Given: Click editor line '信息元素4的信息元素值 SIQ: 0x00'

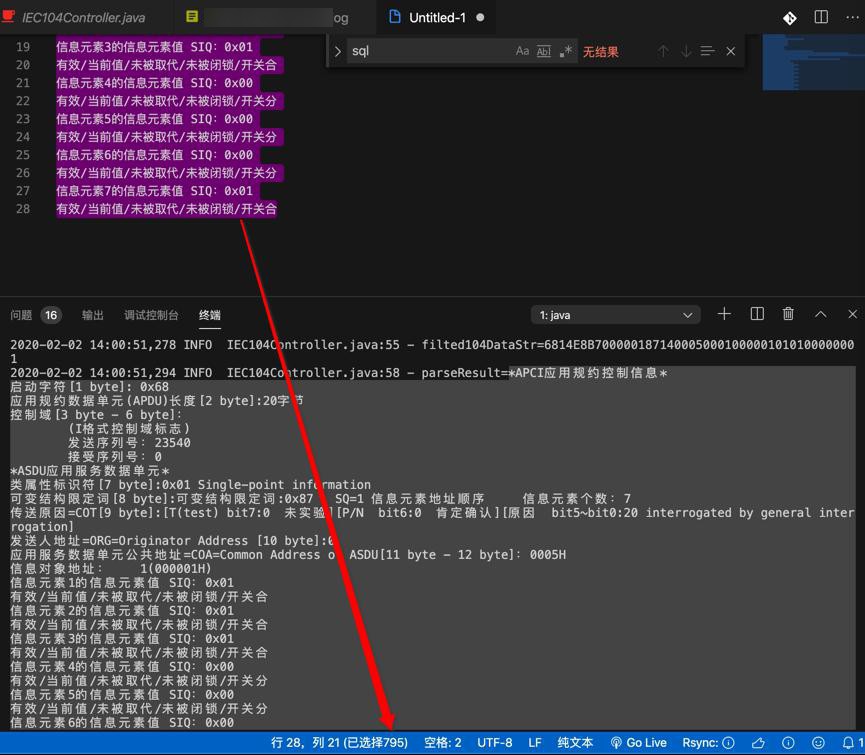Looking at the screenshot, I should tap(154, 83).
